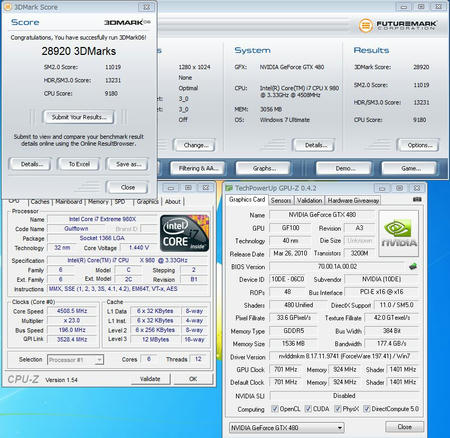Toggle the CUDA checkbox
This screenshot has width=450, height=438.
[308, 409]
